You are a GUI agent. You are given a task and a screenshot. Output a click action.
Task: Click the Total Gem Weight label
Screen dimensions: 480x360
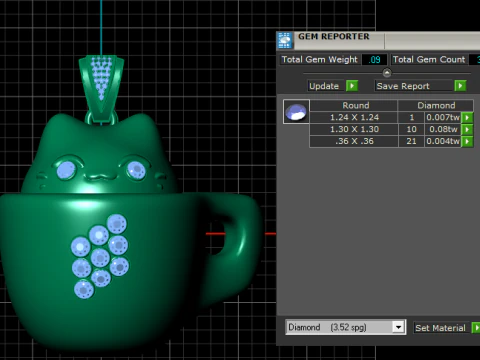320,59
